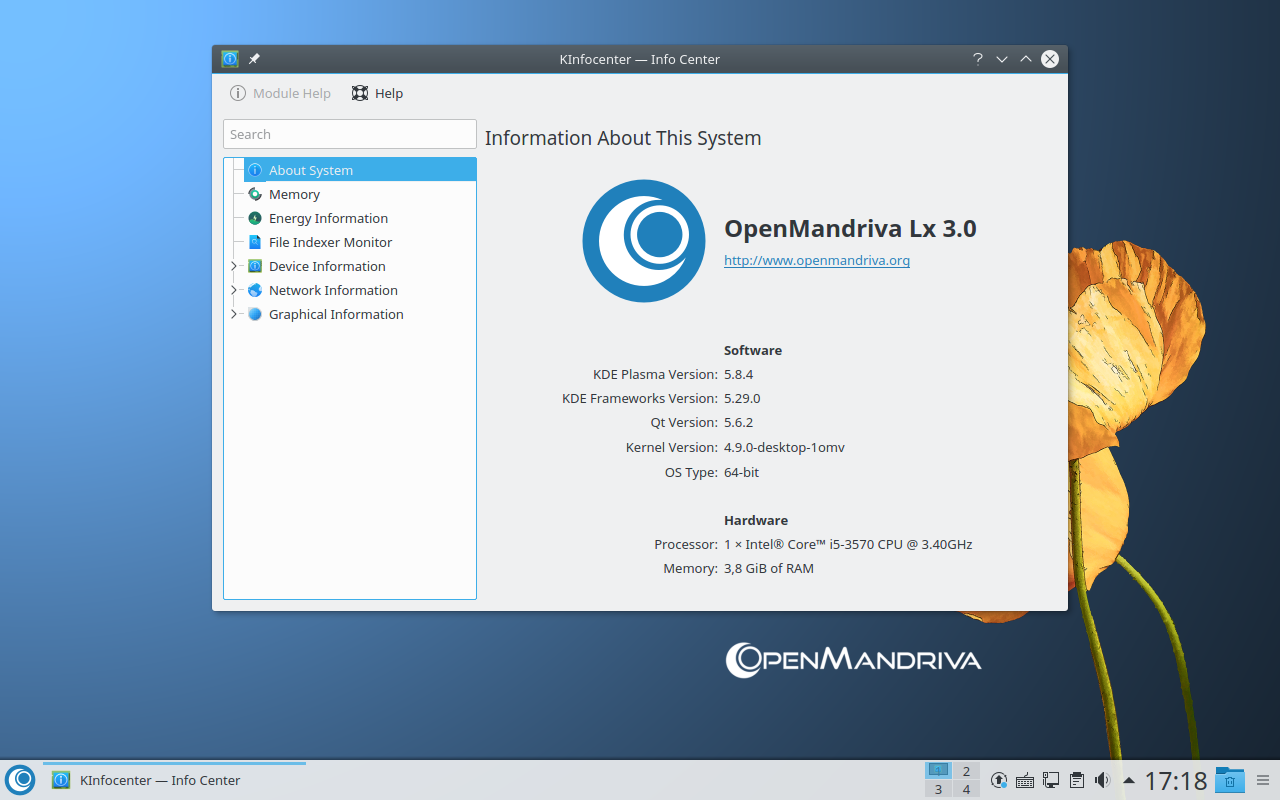This screenshot has width=1280, height=800.
Task: Expand the Device Information tree node
Action: pos(234,266)
